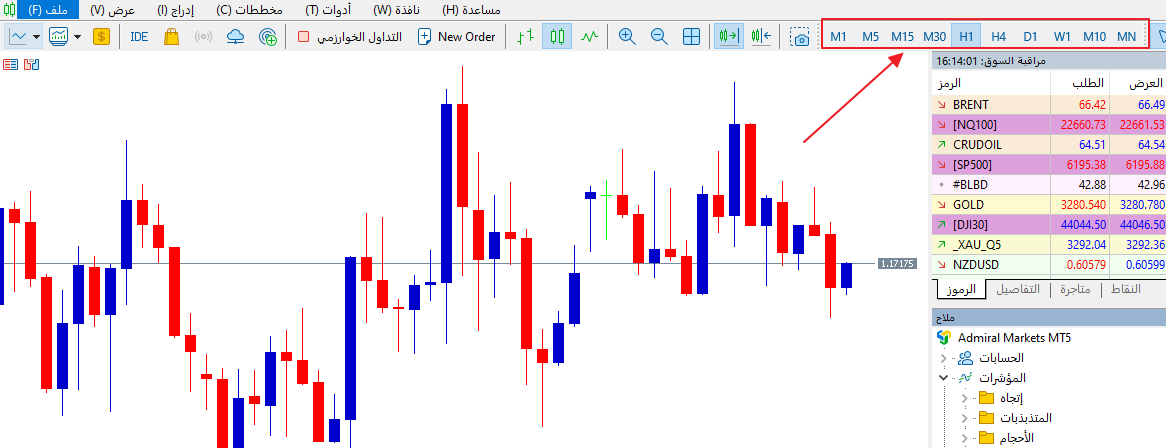This screenshot has height=448, width=1166.
Task: Click the العرض column header
Action: 1137,83
